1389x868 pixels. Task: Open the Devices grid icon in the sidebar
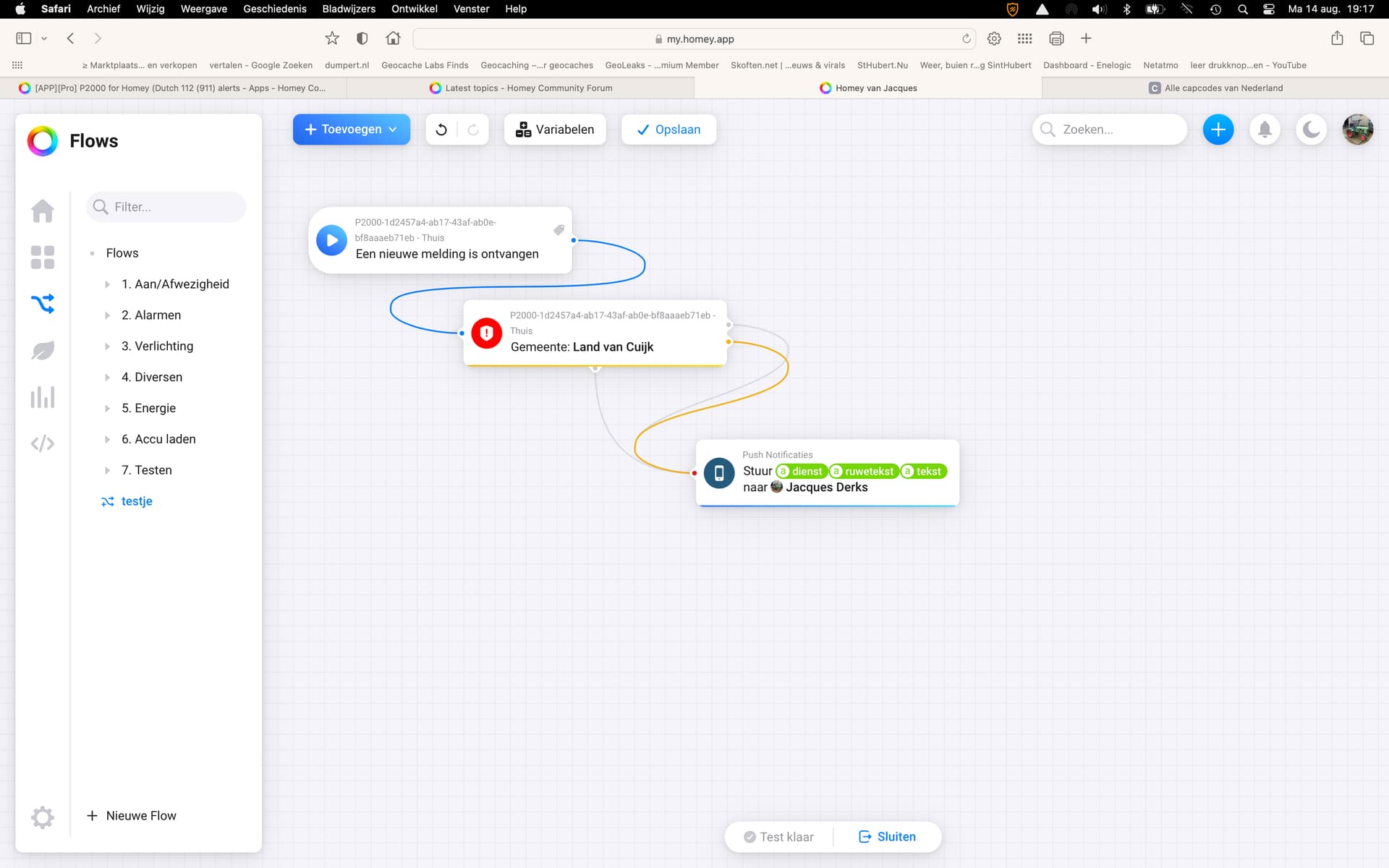[x=43, y=257]
